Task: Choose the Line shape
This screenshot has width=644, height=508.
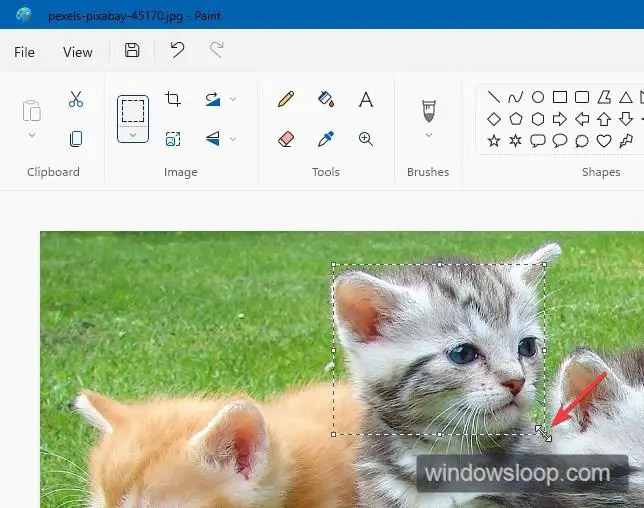Action: [494, 97]
